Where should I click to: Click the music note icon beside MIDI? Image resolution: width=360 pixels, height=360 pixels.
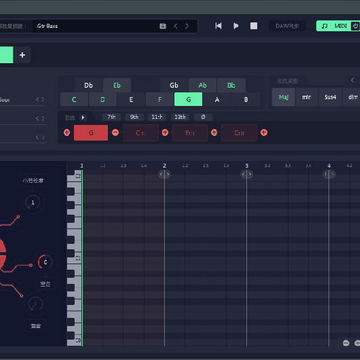(x=325, y=26)
